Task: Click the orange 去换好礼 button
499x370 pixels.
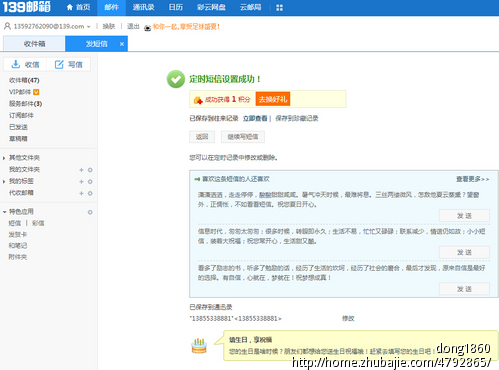Action: pyautogui.click(x=273, y=99)
